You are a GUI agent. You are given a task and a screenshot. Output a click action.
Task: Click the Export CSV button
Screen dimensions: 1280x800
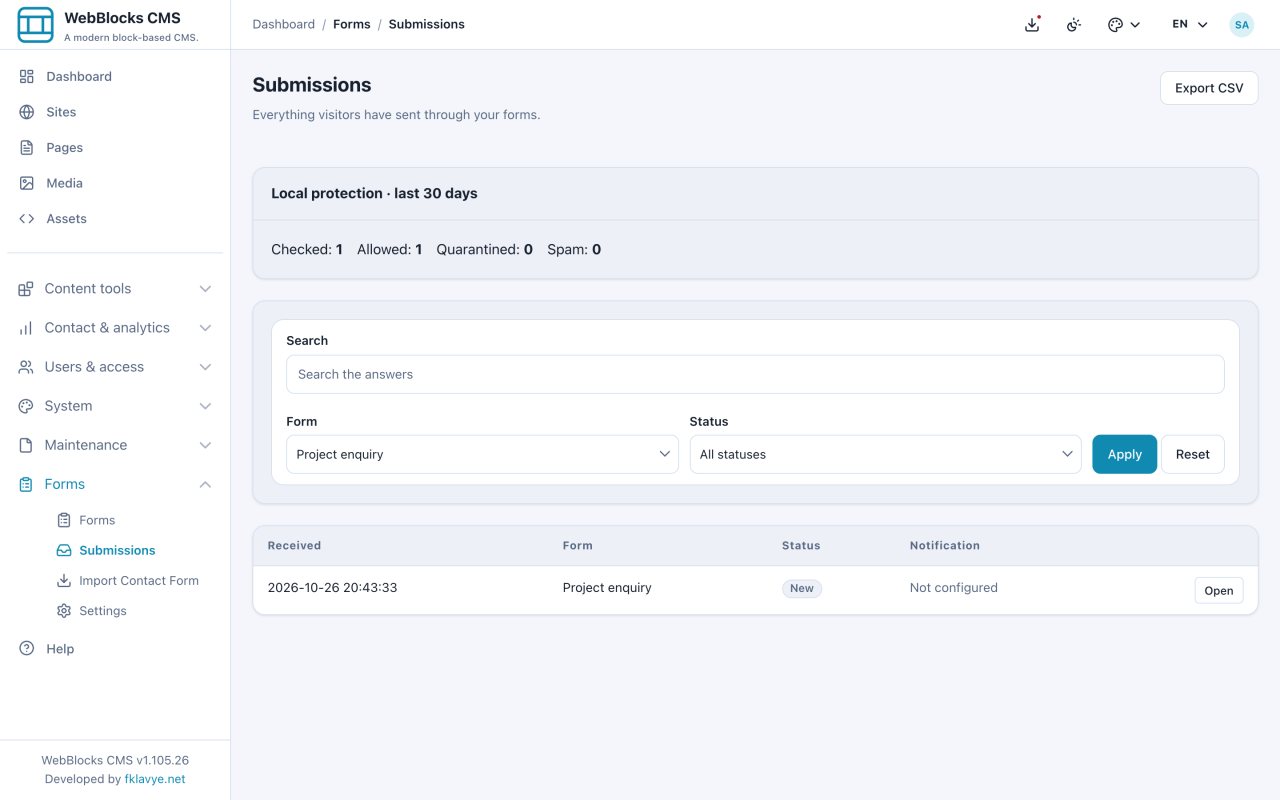point(1209,88)
